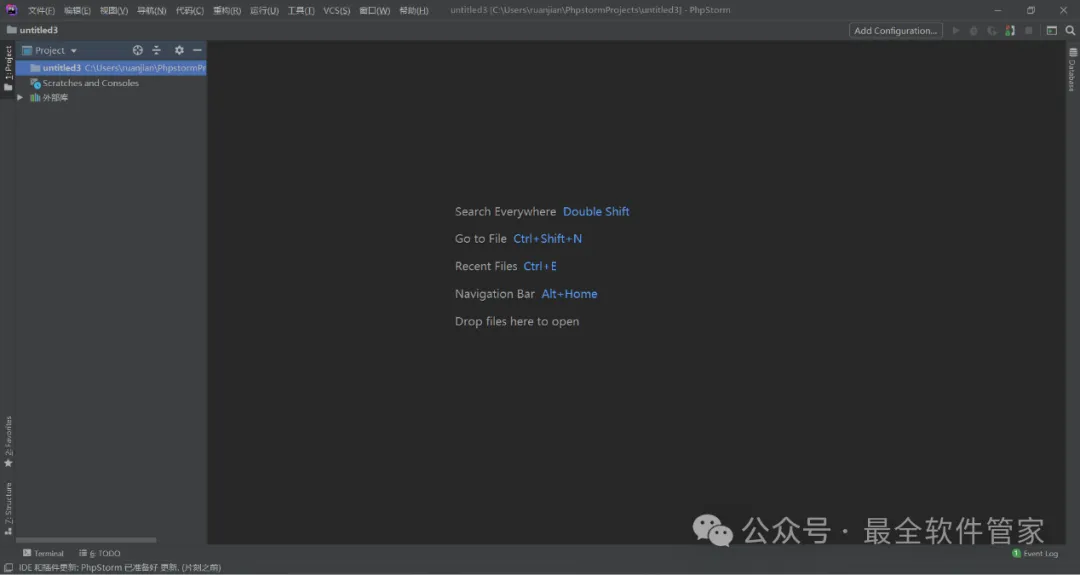
Task: Open the 运行(U) menu
Action: pos(264,10)
